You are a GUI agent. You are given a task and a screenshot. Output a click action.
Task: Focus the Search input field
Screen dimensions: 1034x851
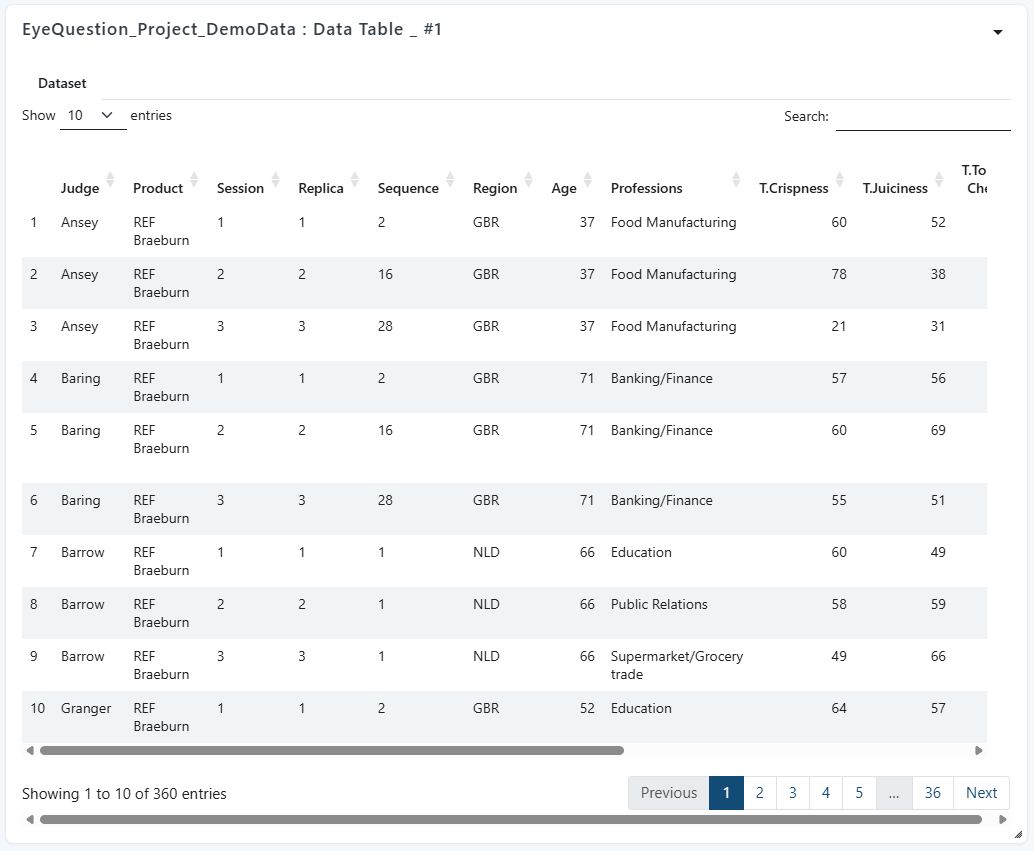click(923, 117)
